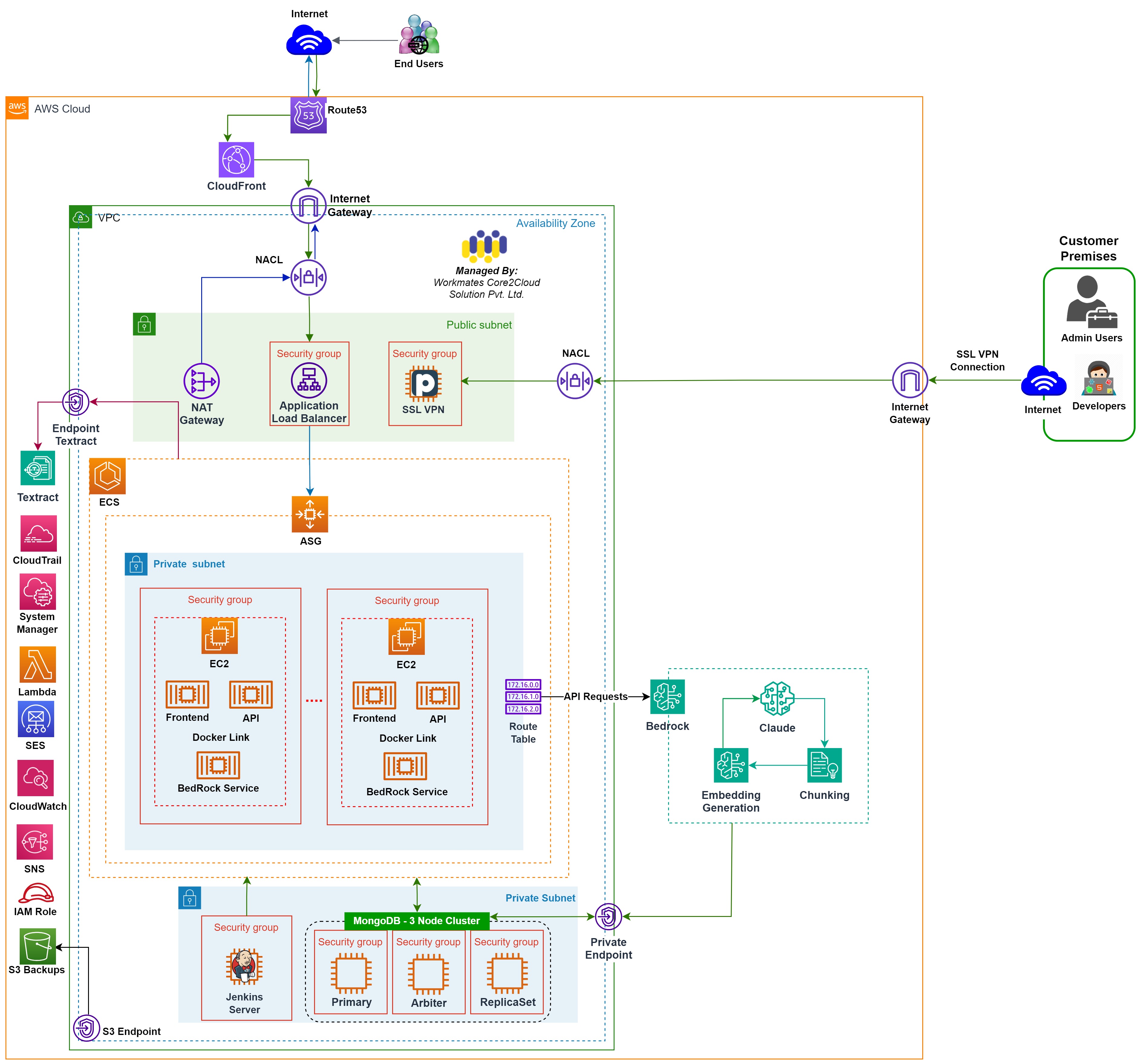Select the ASG auto scaling icon
Viewport: 1141px width, 1064px height.
[310, 514]
